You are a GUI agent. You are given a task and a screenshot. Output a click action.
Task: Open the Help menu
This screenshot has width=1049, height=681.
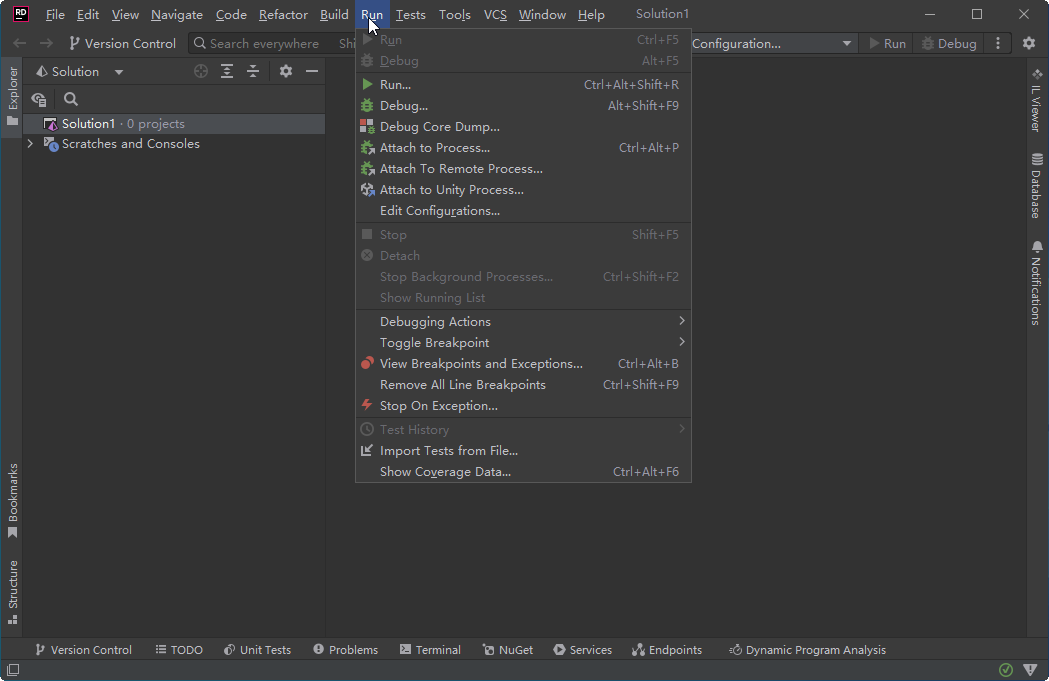click(x=591, y=15)
